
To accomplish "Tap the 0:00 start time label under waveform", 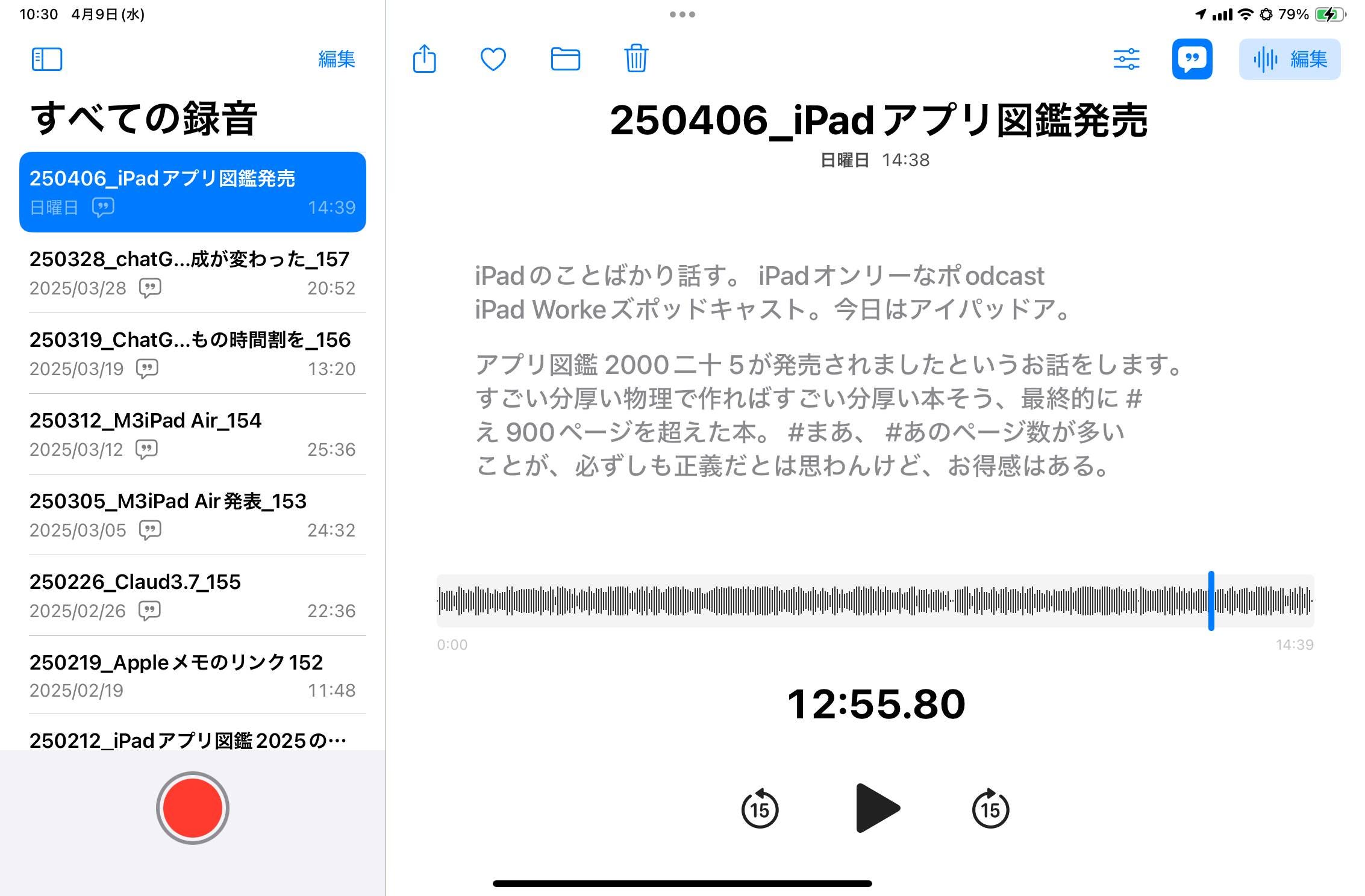I will [452, 644].
